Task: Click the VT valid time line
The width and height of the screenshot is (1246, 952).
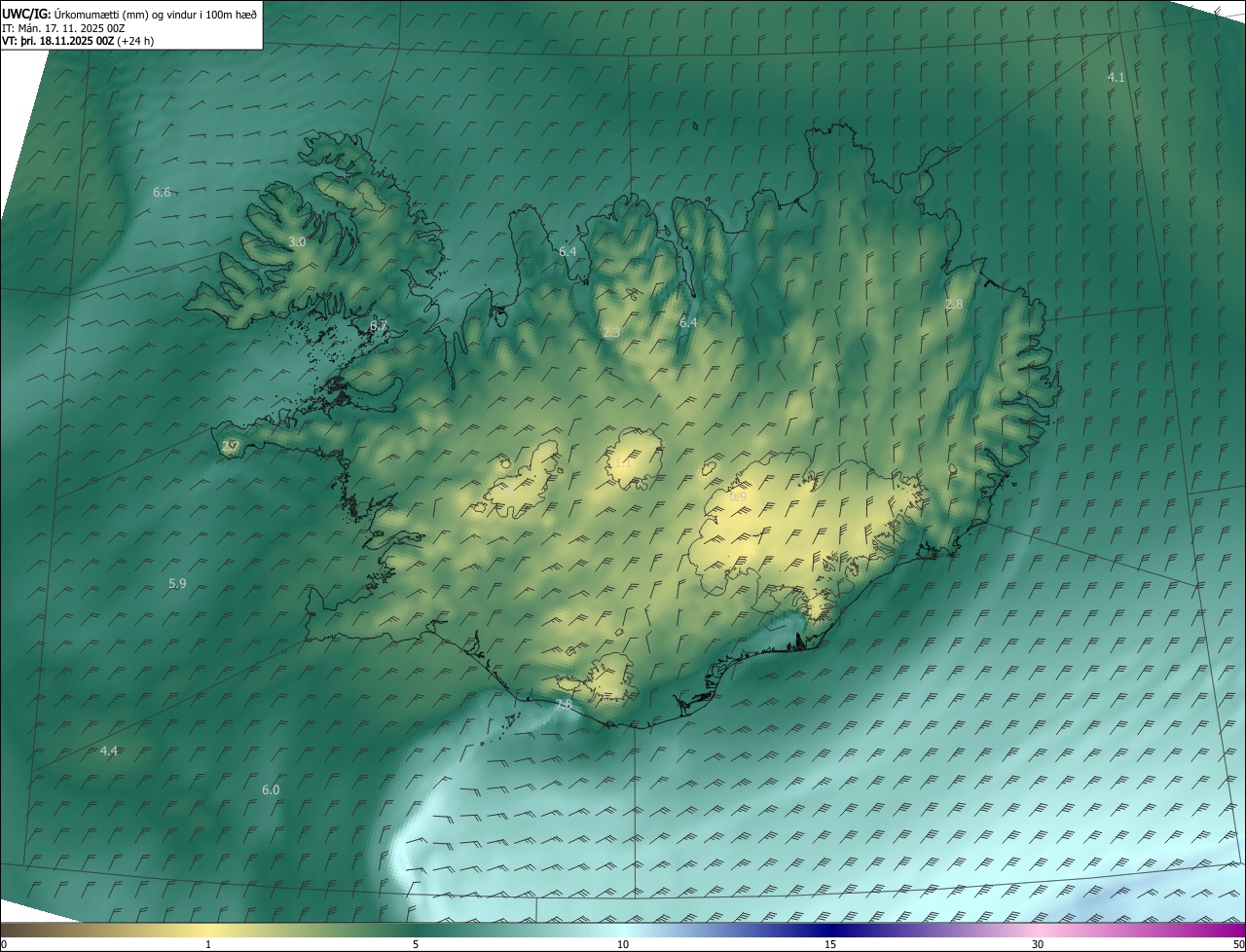Action: [x=78, y=41]
